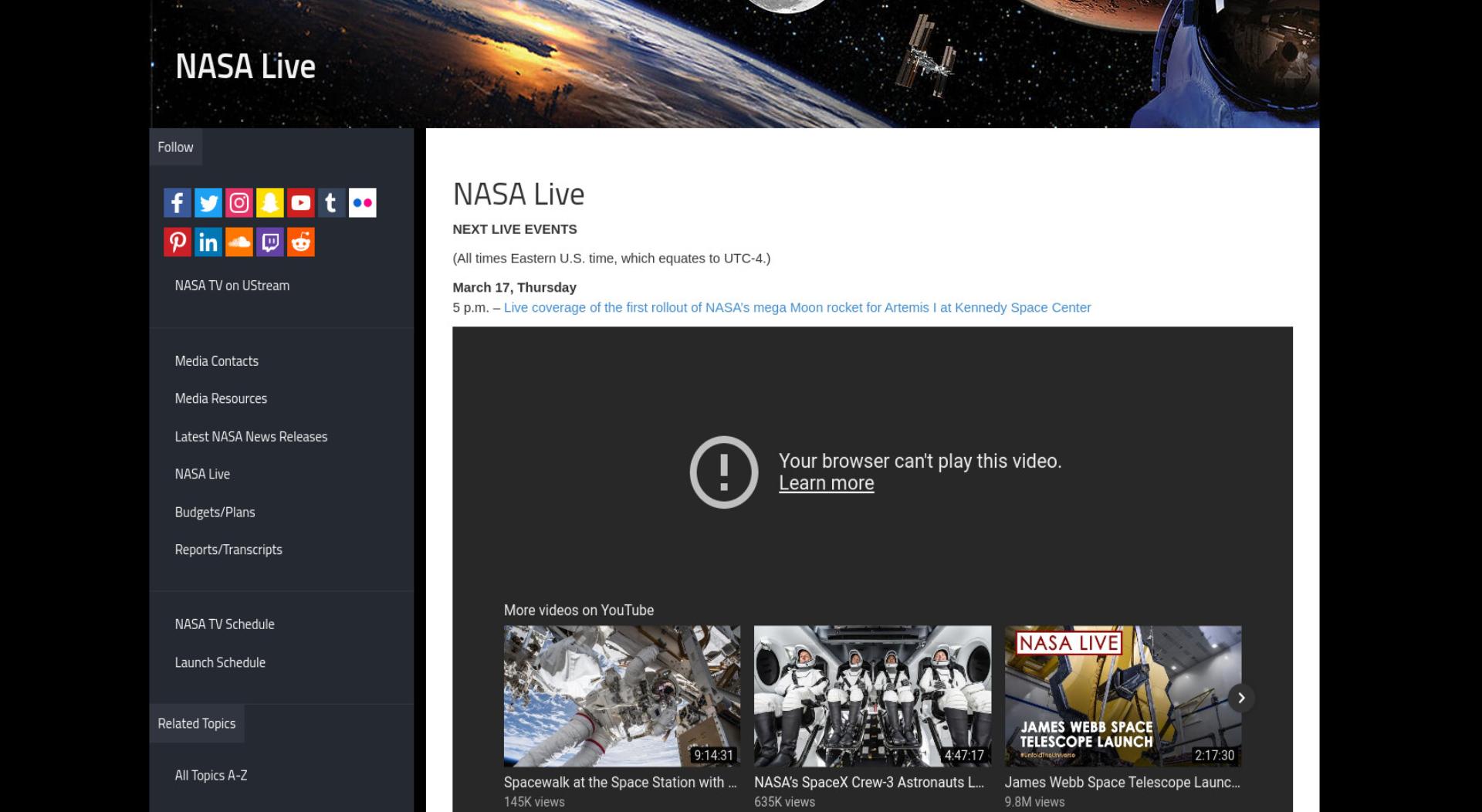The height and width of the screenshot is (812, 1482).
Task: Open NASA's Pinterest icon
Action: tap(177, 242)
